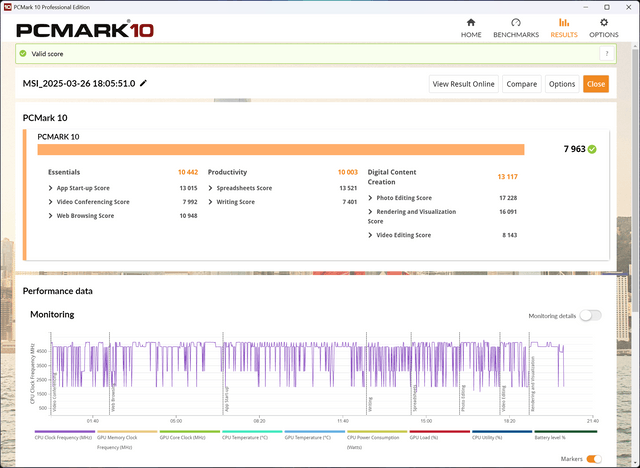Click the Spreadsheets Score value 13 521

(x=348, y=188)
